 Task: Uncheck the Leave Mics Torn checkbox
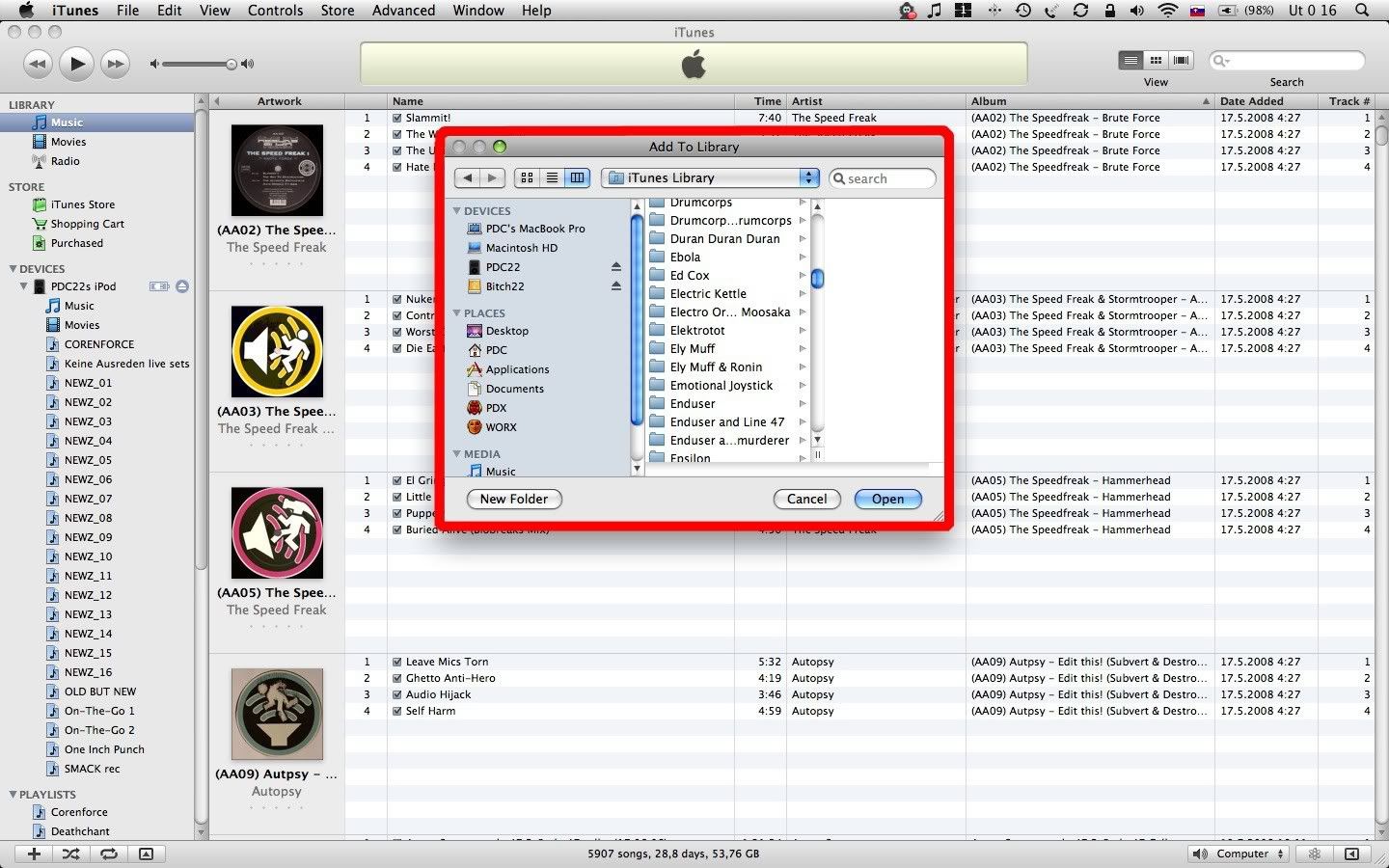click(x=397, y=662)
